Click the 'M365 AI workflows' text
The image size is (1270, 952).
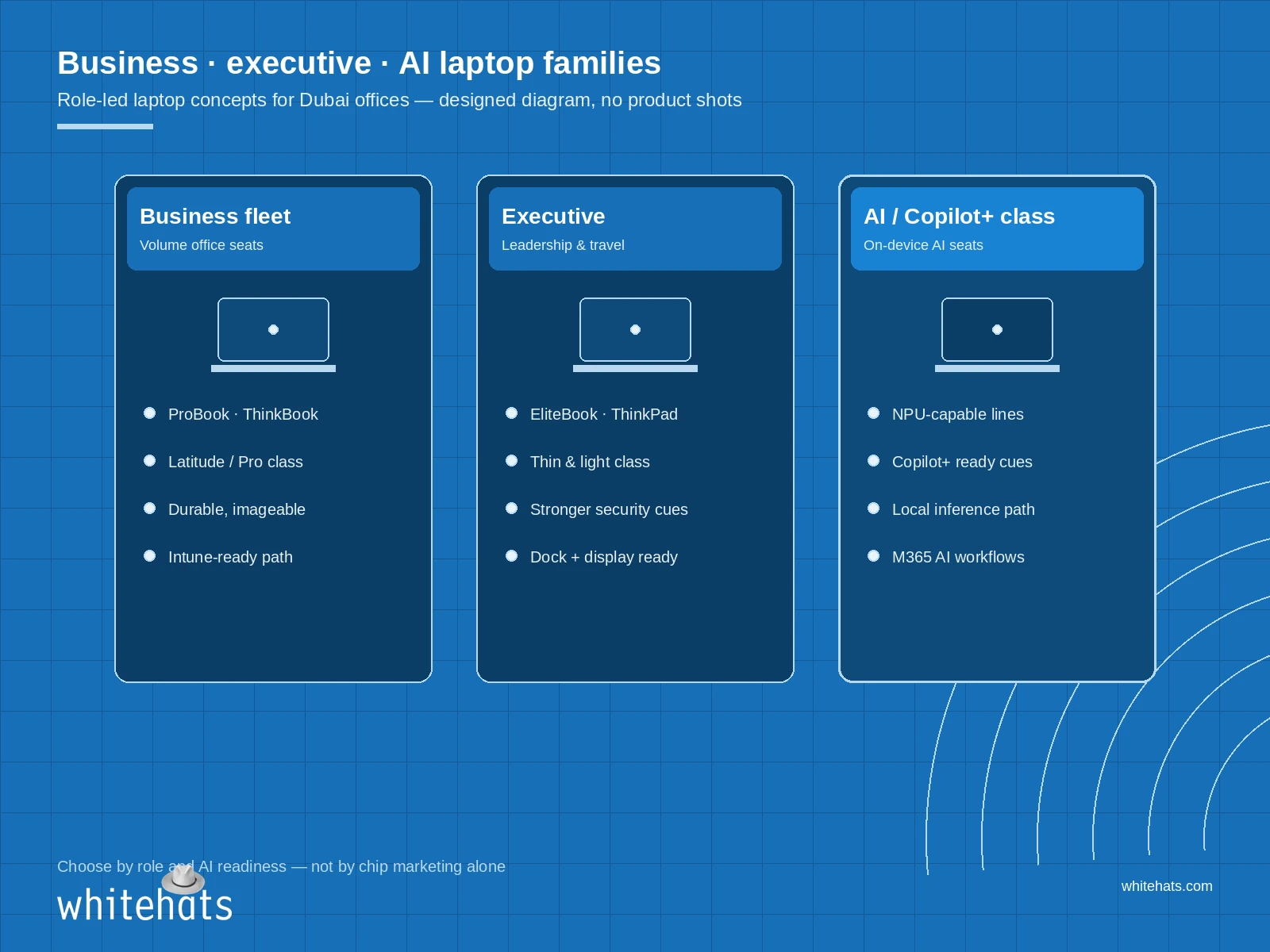tap(958, 557)
